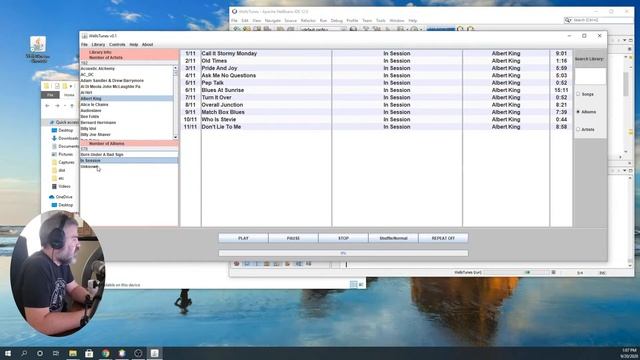Image resolution: width=640 pixels, height=360 pixels.
Task: Select song Blues At Sunrise
Action: point(222,90)
